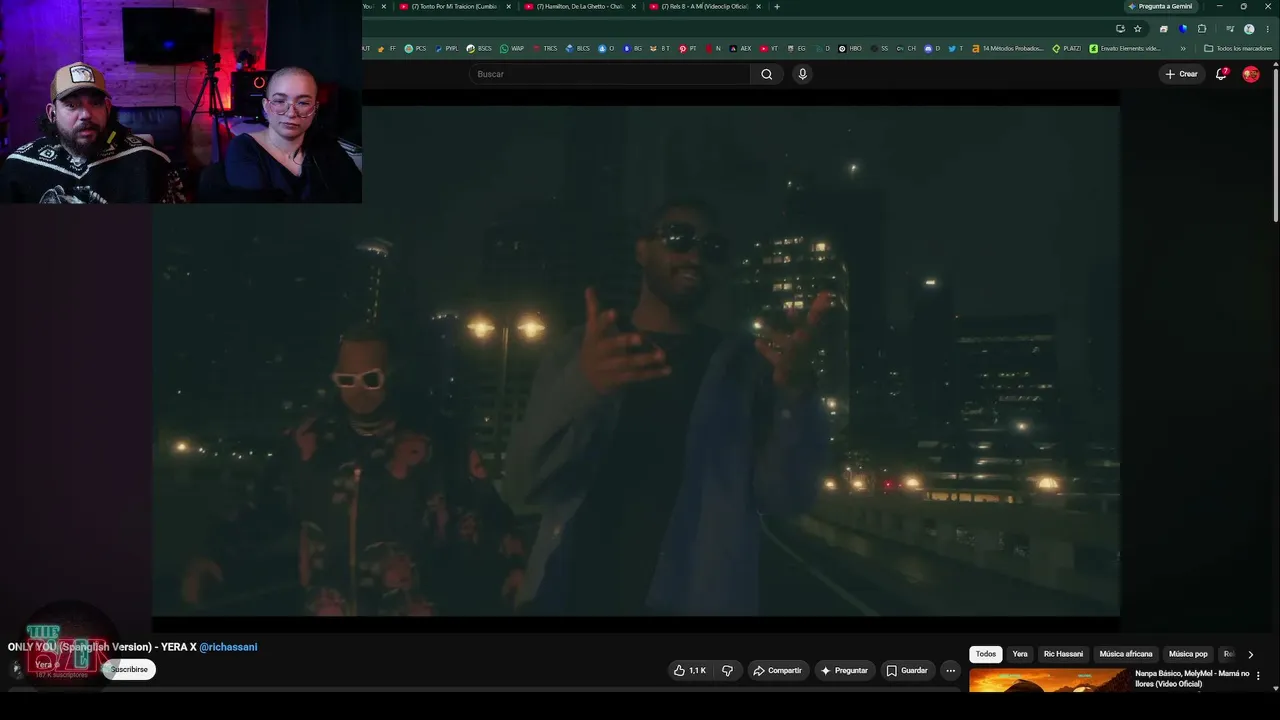Image resolution: width=1280 pixels, height=720 pixels.
Task: Like the video with the thumbs-up button
Action: click(x=691, y=671)
